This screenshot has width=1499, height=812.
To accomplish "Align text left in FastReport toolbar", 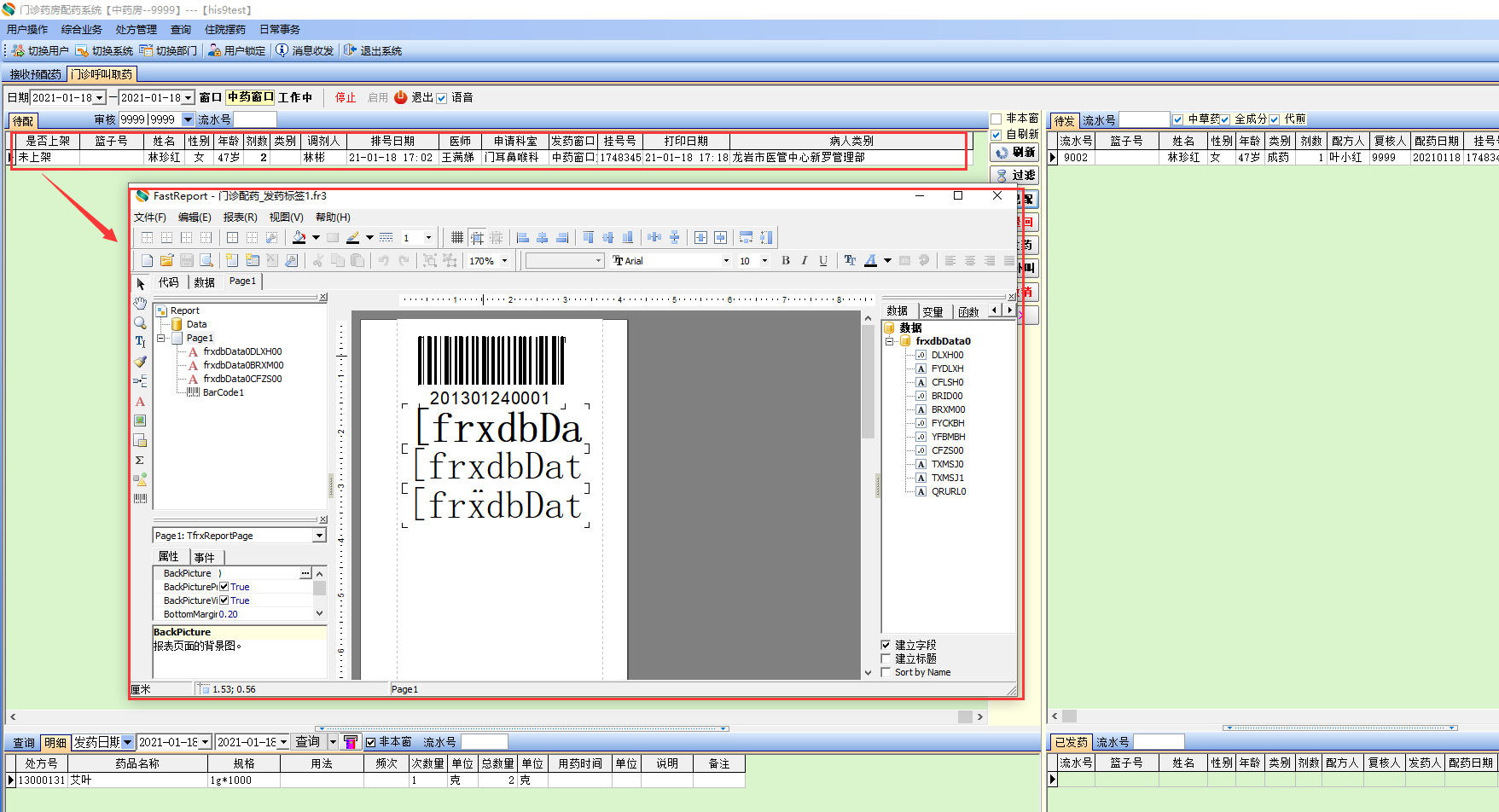I will point(950,261).
